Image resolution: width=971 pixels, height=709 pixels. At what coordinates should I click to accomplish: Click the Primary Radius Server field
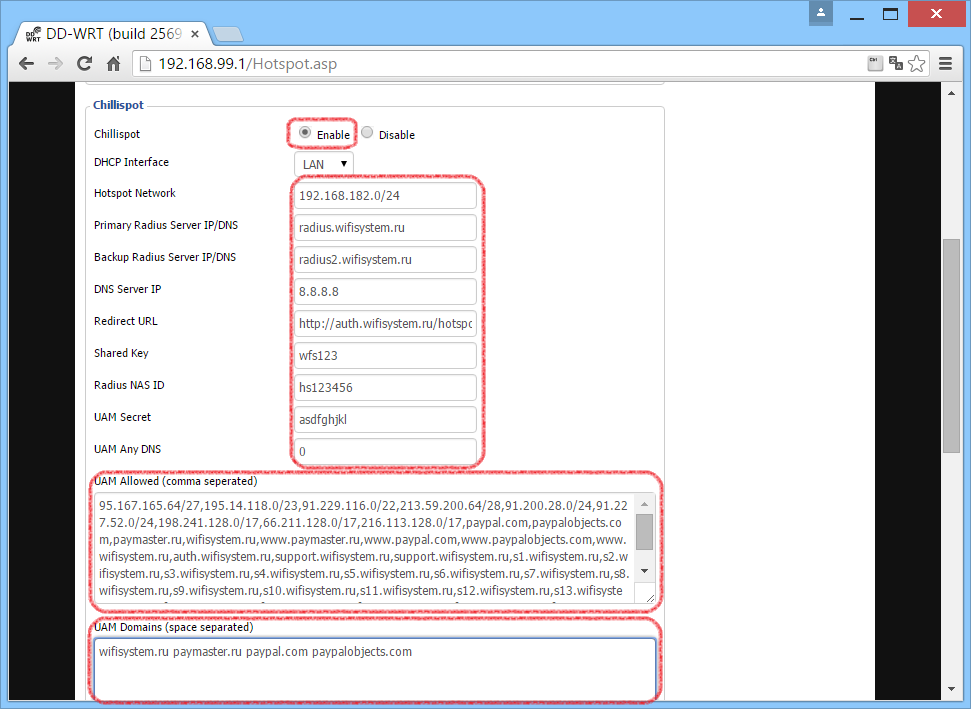tap(385, 228)
